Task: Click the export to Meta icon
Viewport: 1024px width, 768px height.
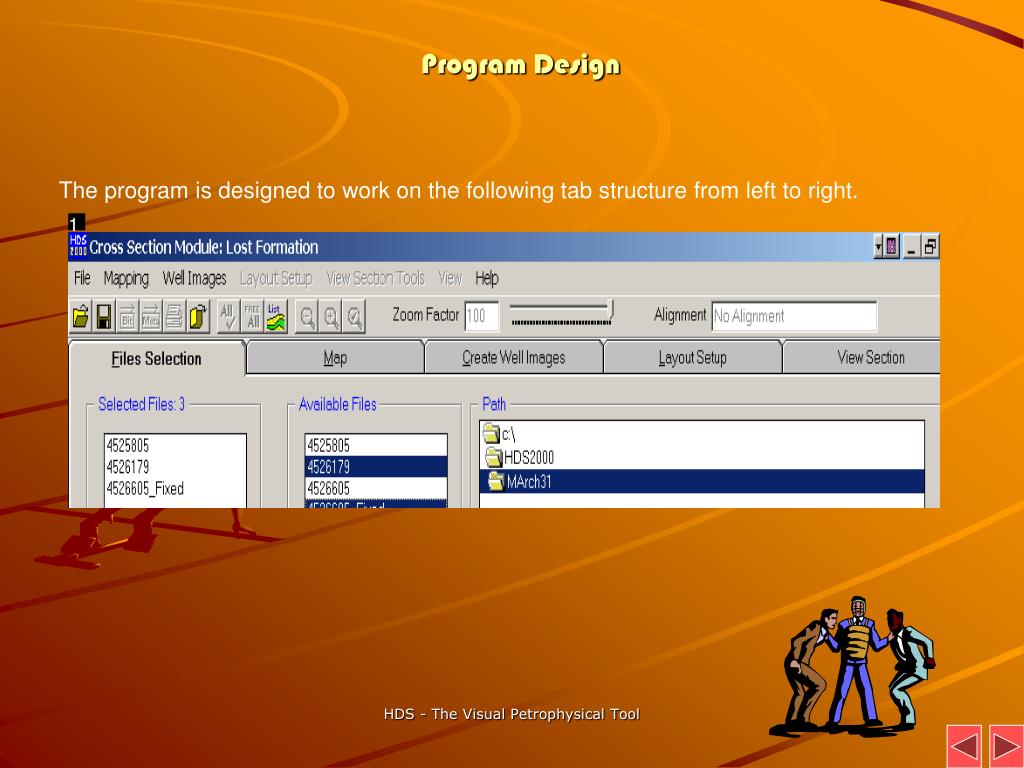Action: click(151, 317)
